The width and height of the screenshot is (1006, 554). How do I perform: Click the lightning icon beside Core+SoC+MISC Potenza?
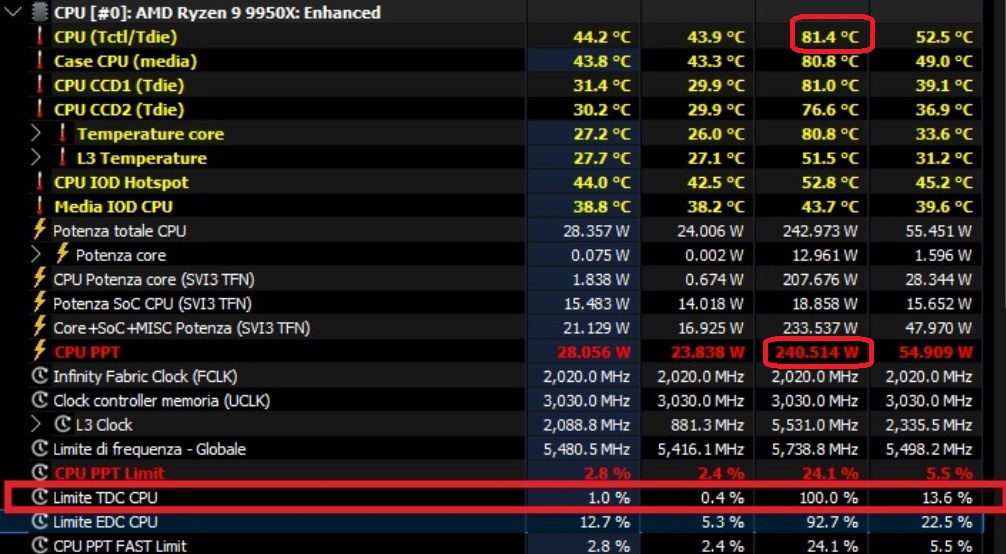[40, 326]
